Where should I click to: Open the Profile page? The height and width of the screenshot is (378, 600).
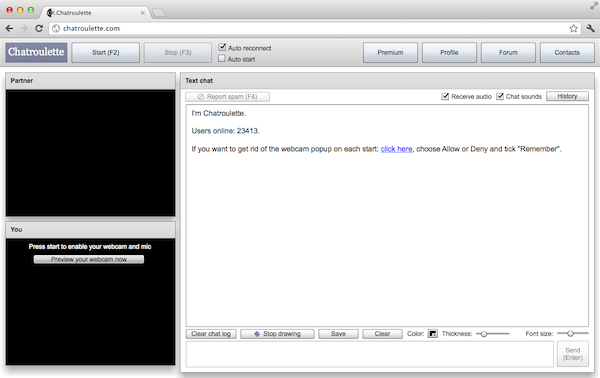pyautogui.click(x=449, y=52)
